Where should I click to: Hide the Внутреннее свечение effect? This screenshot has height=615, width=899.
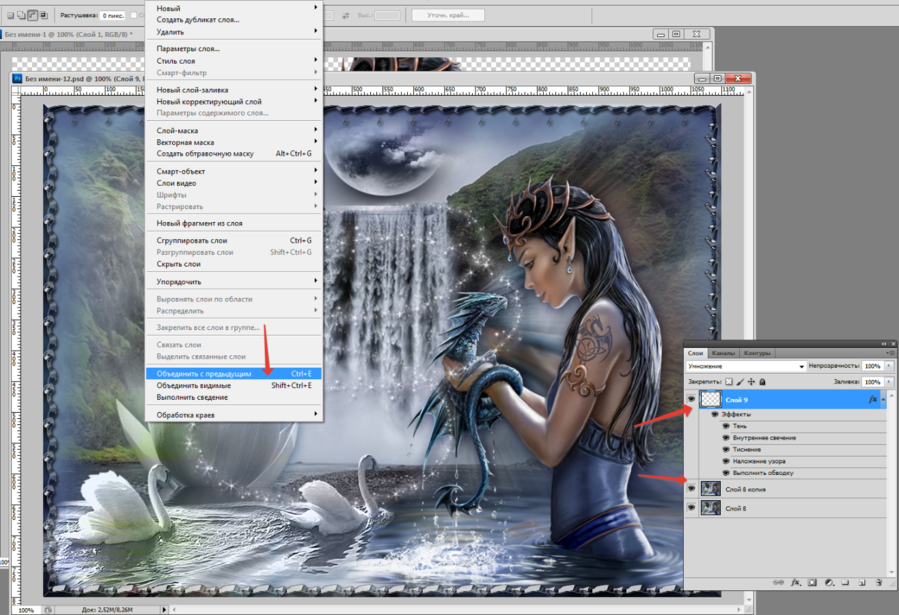[x=726, y=438]
